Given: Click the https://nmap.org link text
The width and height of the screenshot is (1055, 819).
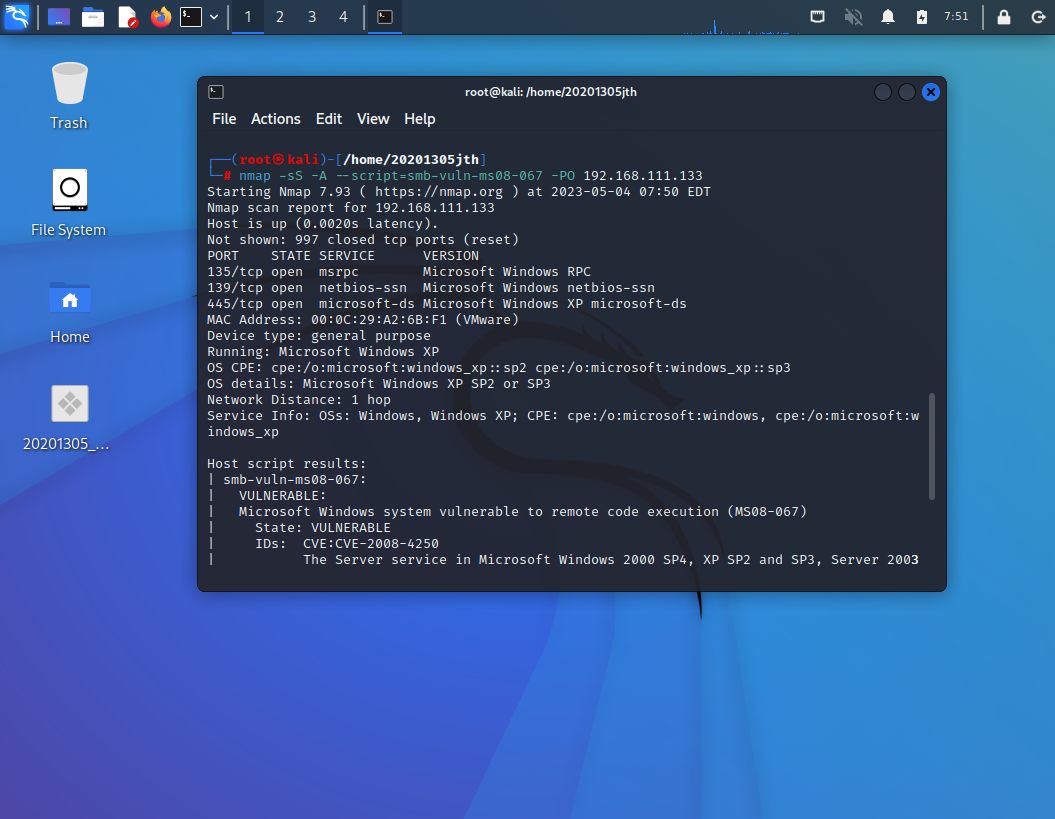Looking at the screenshot, I should point(439,192).
